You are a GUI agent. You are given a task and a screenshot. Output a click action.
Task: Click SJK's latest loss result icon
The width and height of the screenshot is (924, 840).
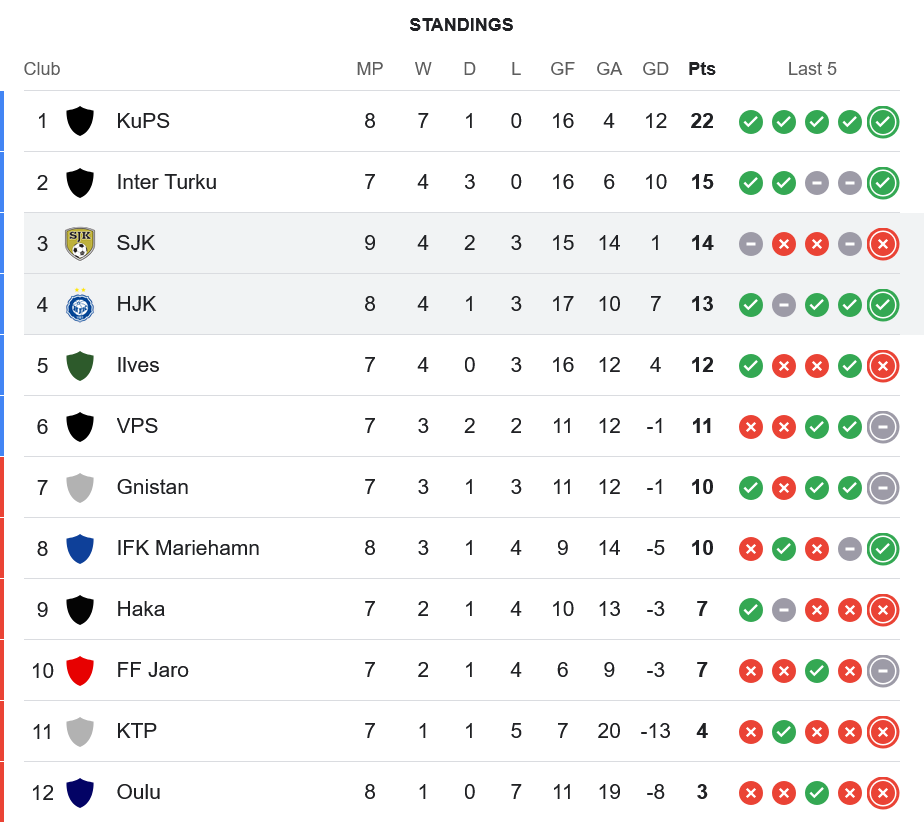click(882, 243)
